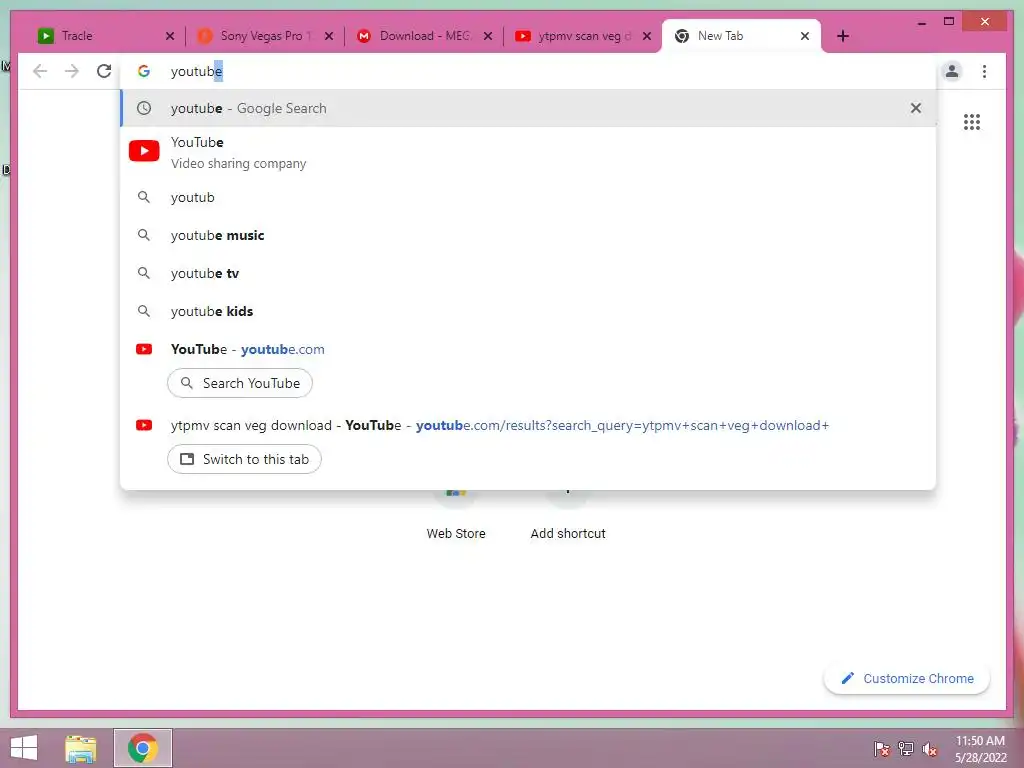Viewport: 1024px width, 768px height.
Task: Click the address bar containing youtube
Action: pyautogui.click(x=529, y=71)
